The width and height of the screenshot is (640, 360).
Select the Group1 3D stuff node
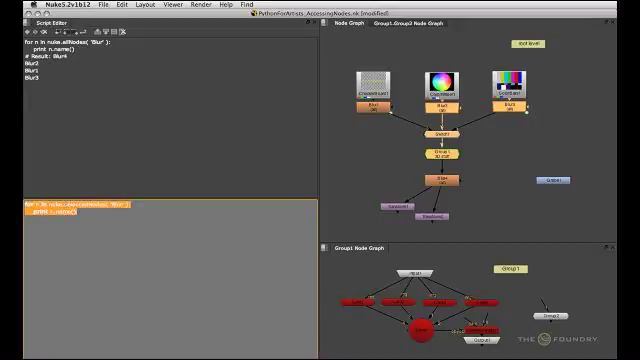(442, 154)
